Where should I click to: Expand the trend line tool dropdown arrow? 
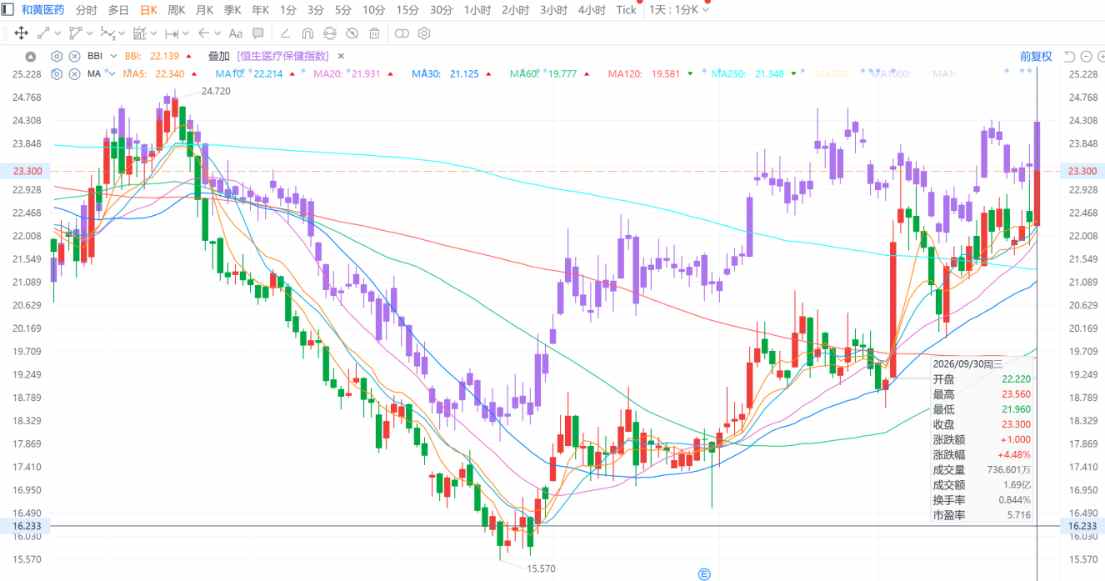click(57, 33)
